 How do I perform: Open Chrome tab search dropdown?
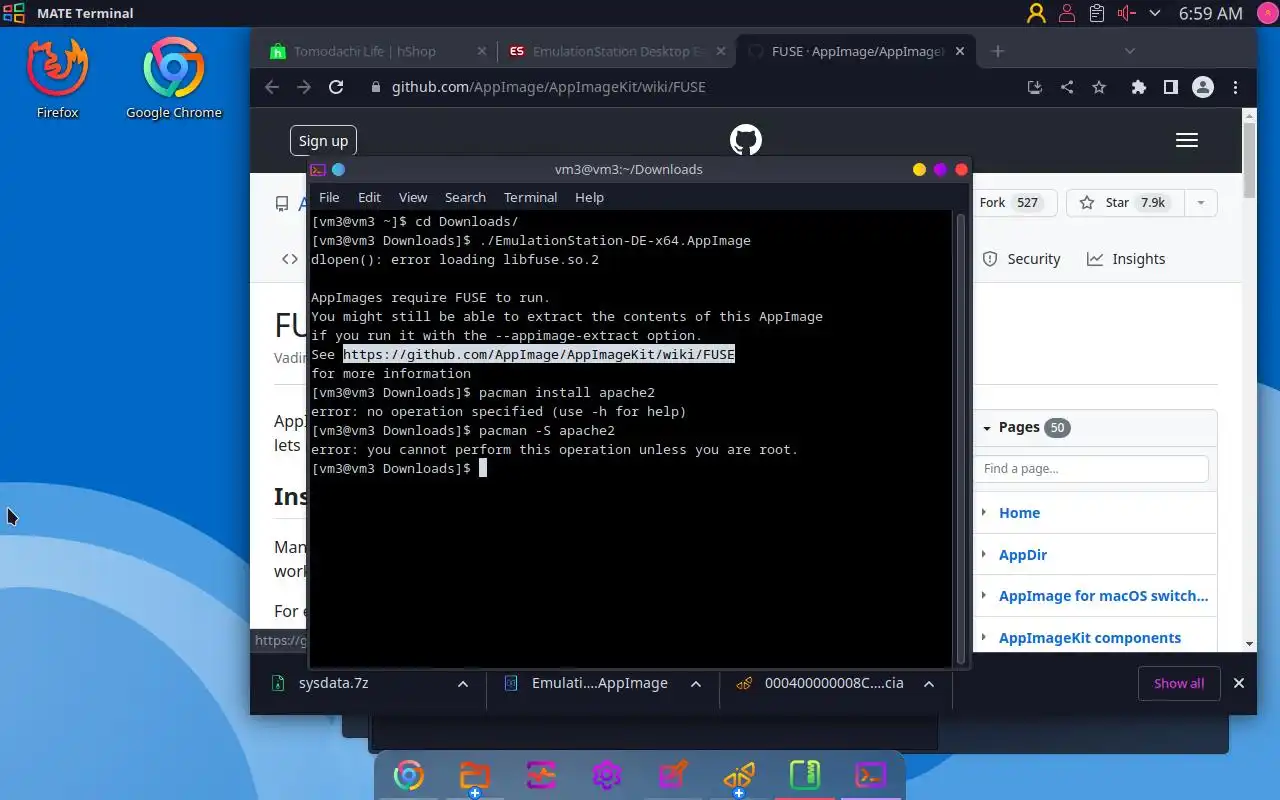tap(1129, 51)
